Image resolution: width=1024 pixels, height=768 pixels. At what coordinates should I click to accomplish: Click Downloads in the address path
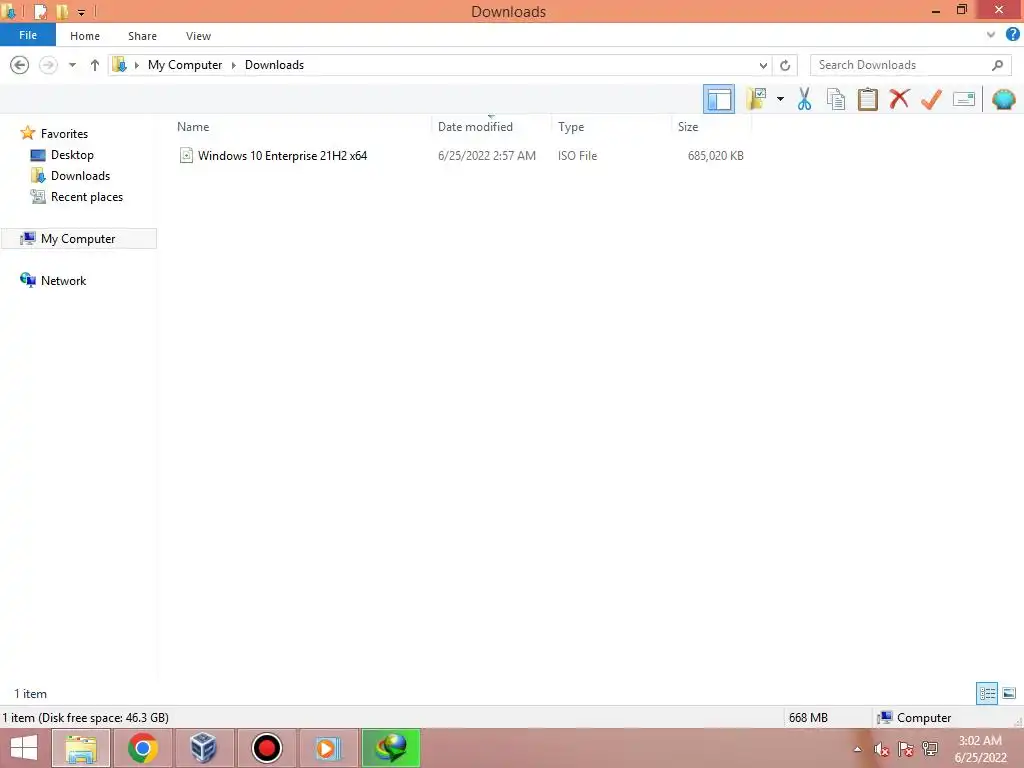tap(274, 65)
